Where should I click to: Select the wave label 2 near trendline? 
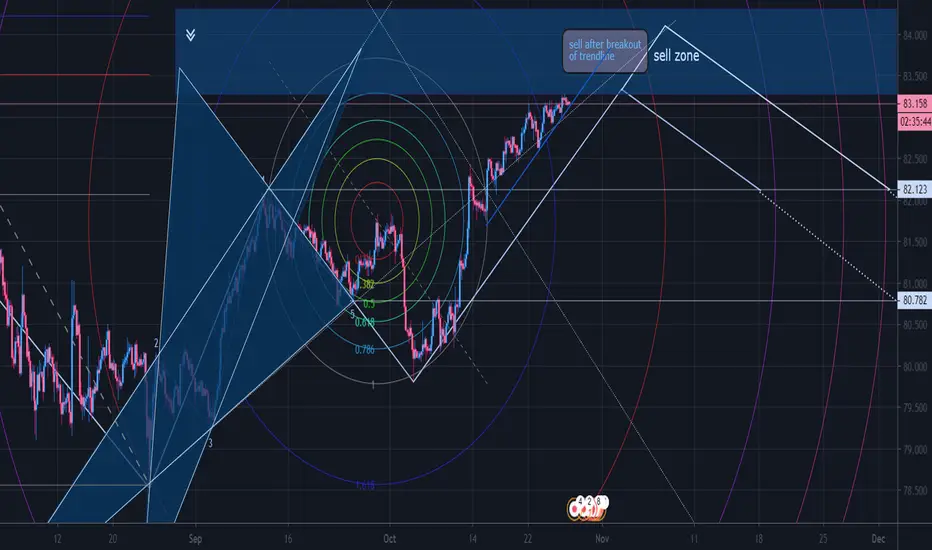coord(156,343)
